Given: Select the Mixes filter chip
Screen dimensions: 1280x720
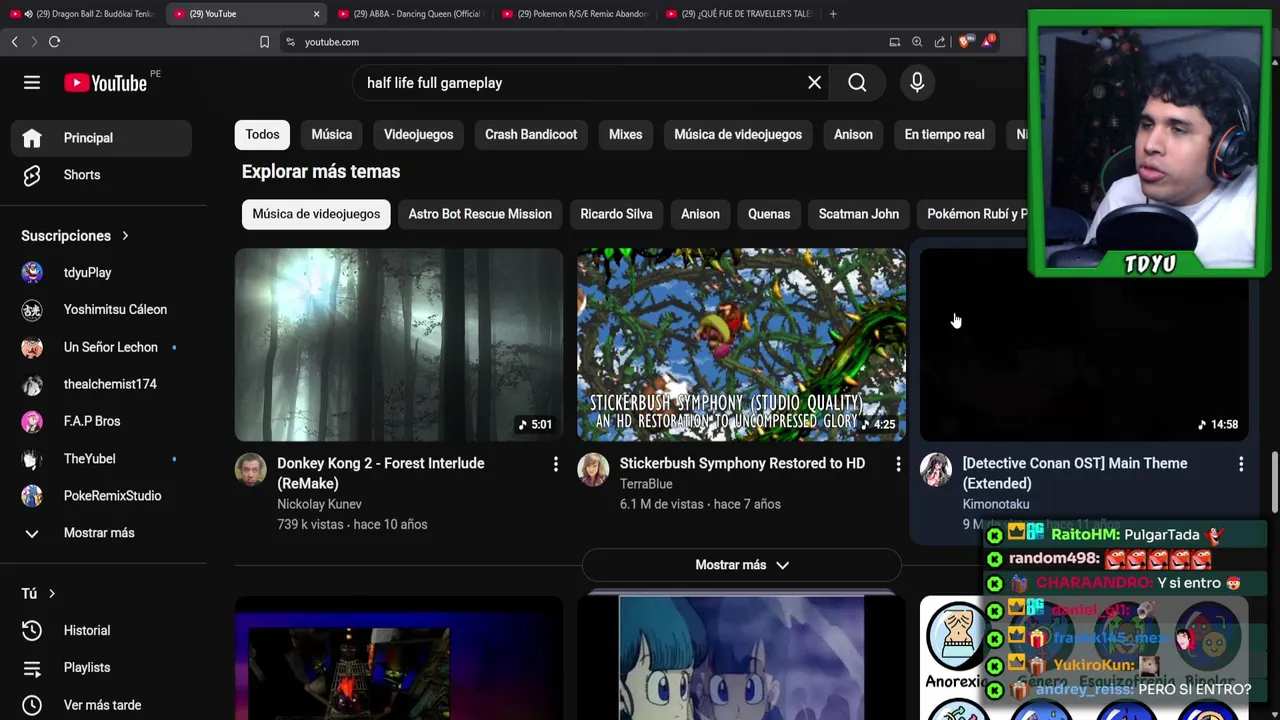Looking at the screenshot, I should pos(625,135).
